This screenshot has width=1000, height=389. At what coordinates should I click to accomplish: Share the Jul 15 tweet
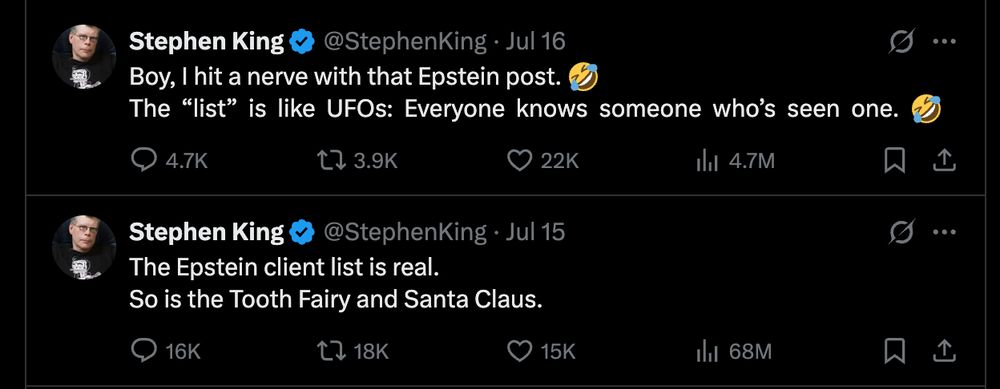pyautogui.click(x=945, y=351)
